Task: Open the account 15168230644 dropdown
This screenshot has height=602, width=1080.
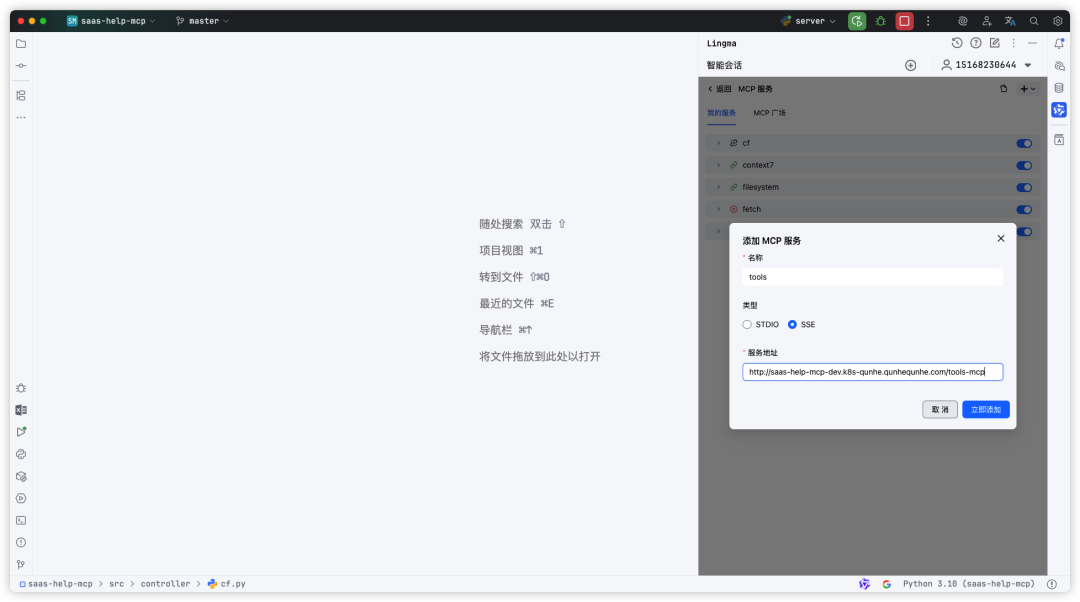Action: (986, 65)
